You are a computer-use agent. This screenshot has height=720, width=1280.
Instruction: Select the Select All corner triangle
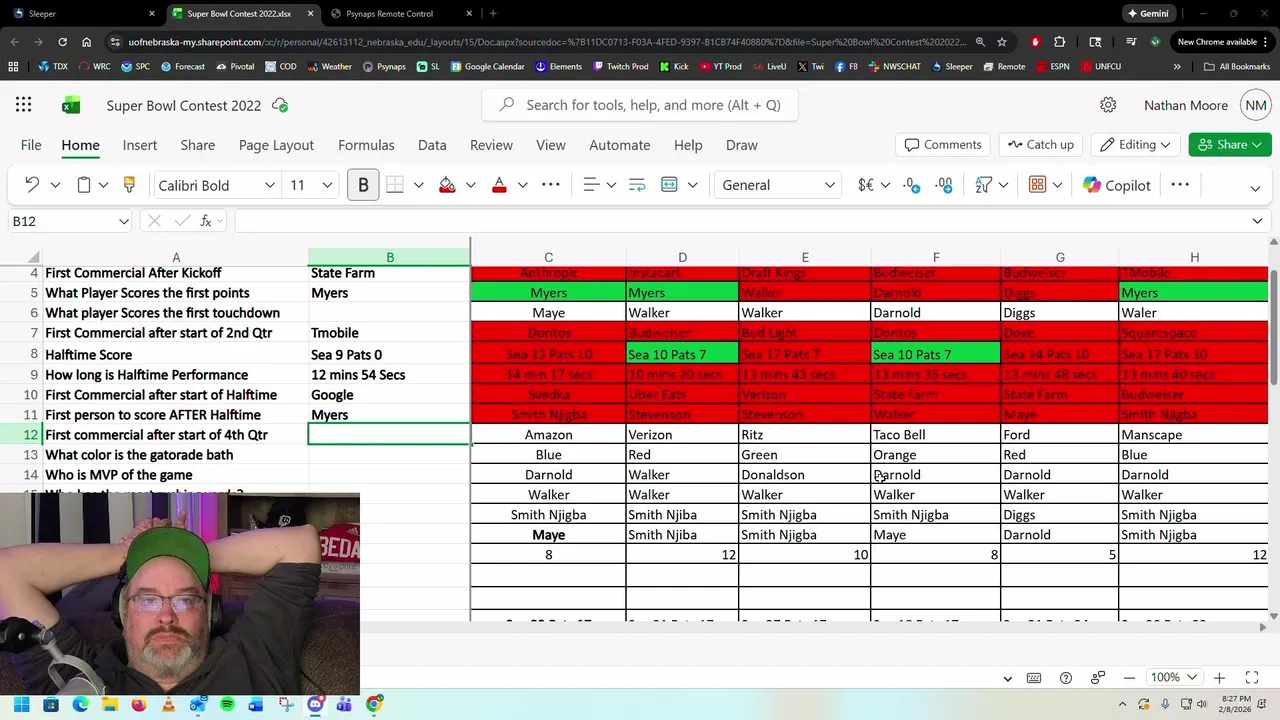pos(34,257)
